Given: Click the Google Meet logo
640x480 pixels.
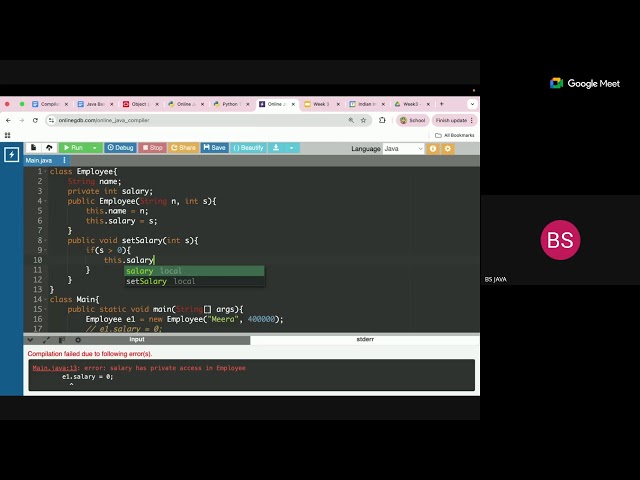Looking at the screenshot, I should tap(584, 83).
